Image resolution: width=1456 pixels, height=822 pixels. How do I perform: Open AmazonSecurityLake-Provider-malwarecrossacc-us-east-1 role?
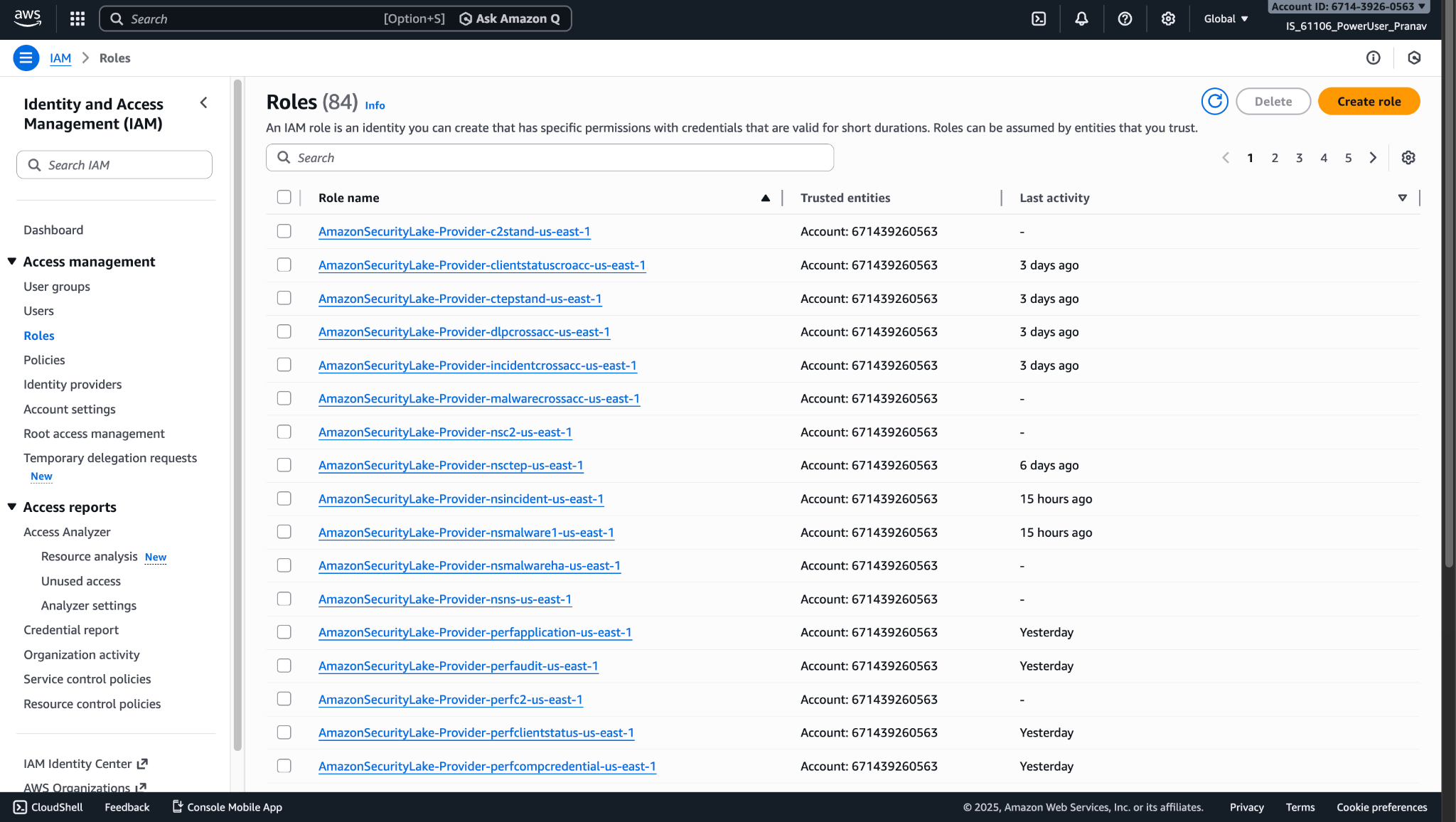479,399
